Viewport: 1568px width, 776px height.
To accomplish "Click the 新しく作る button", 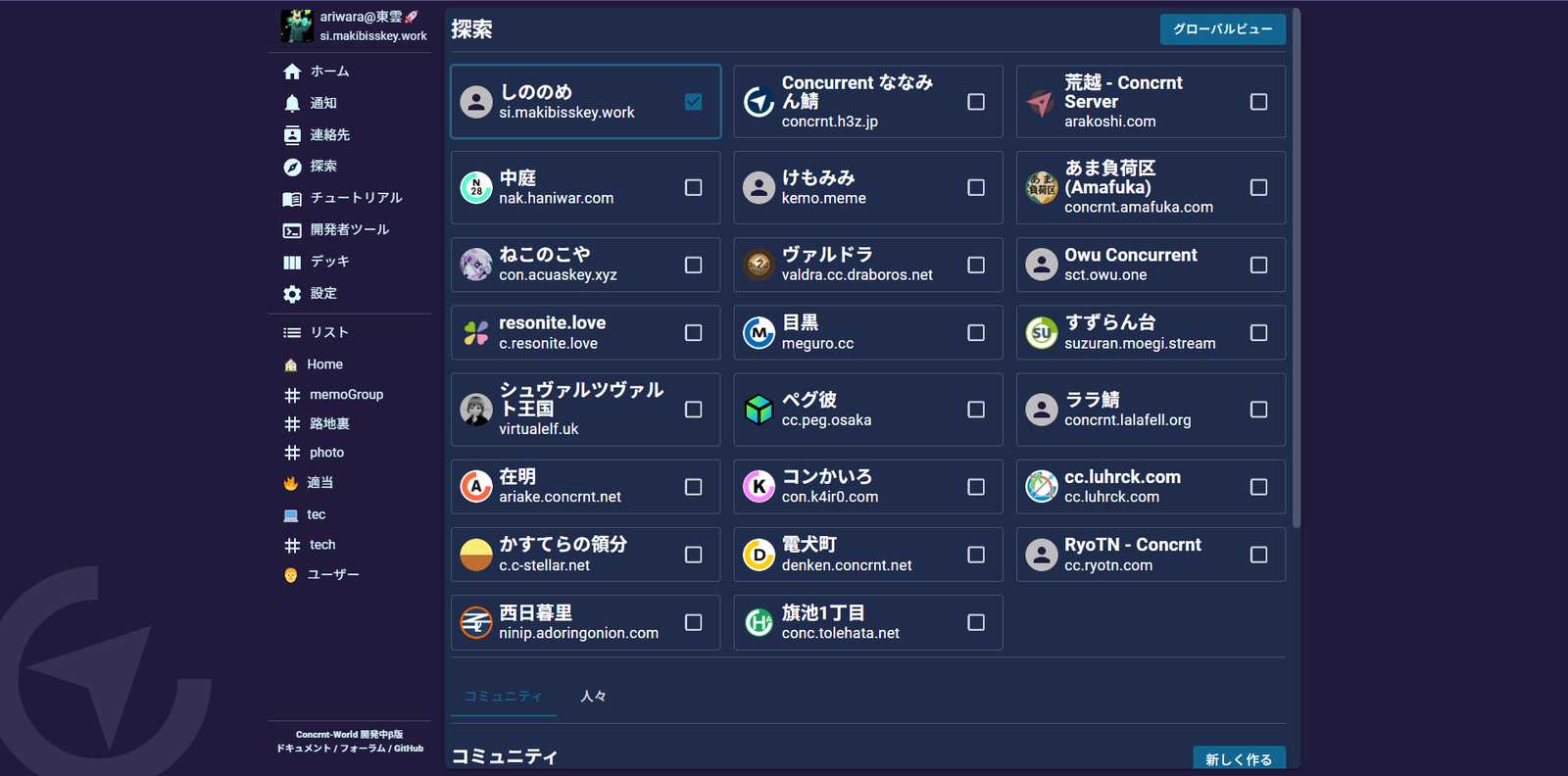I will click(1239, 759).
